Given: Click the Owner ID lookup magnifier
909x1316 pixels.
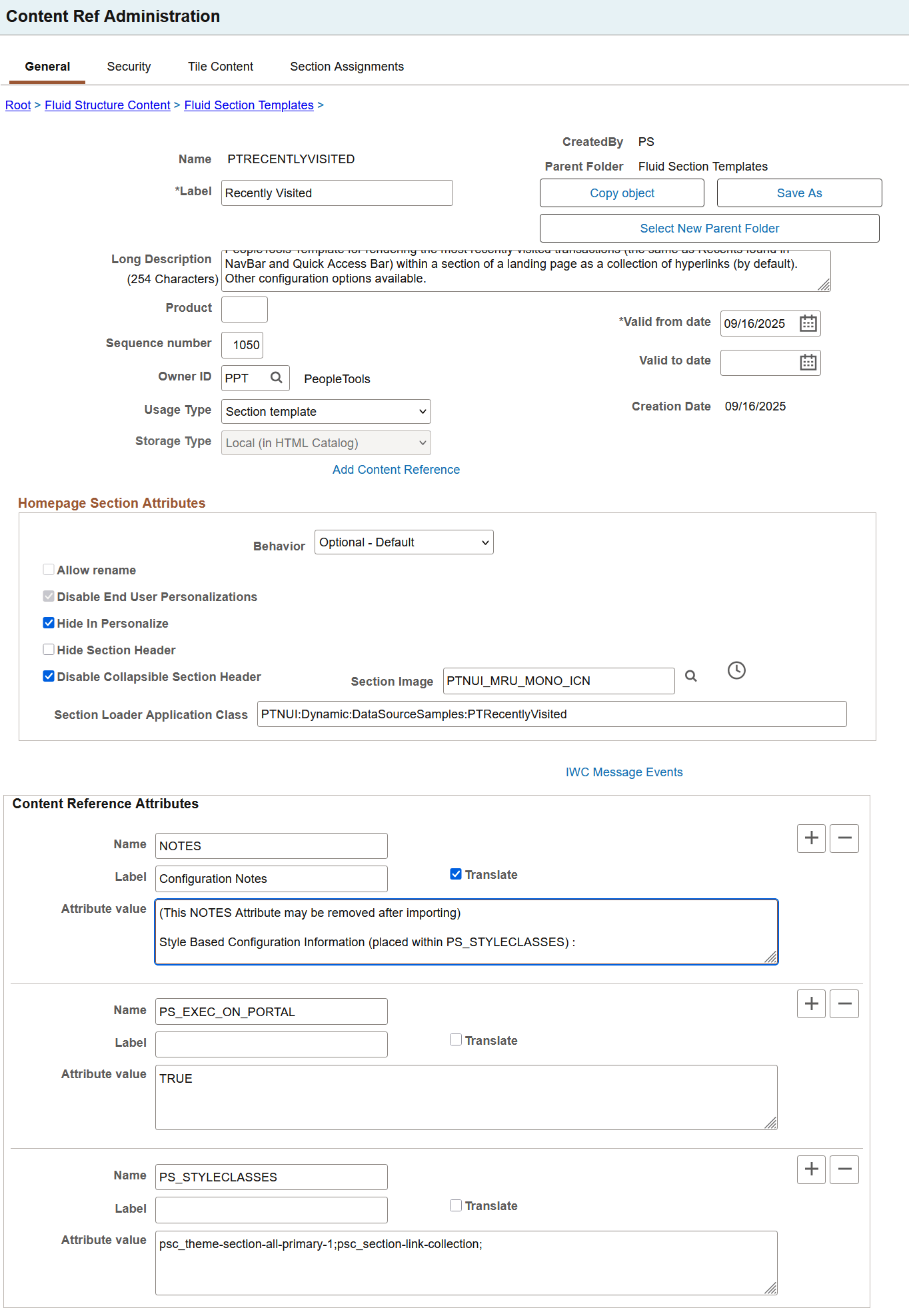Looking at the screenshot, I should click(277, 378).
